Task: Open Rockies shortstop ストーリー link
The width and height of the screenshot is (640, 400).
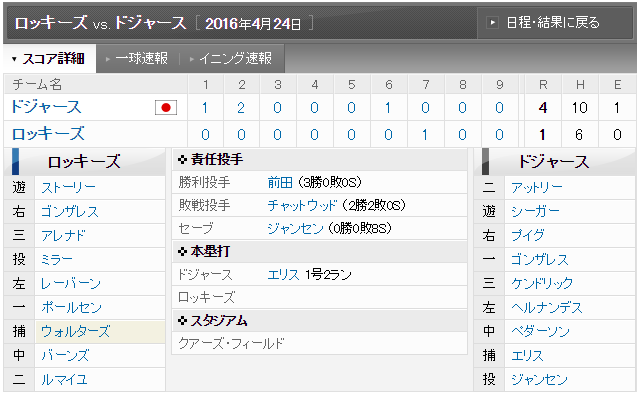Action: click(68, 188)
